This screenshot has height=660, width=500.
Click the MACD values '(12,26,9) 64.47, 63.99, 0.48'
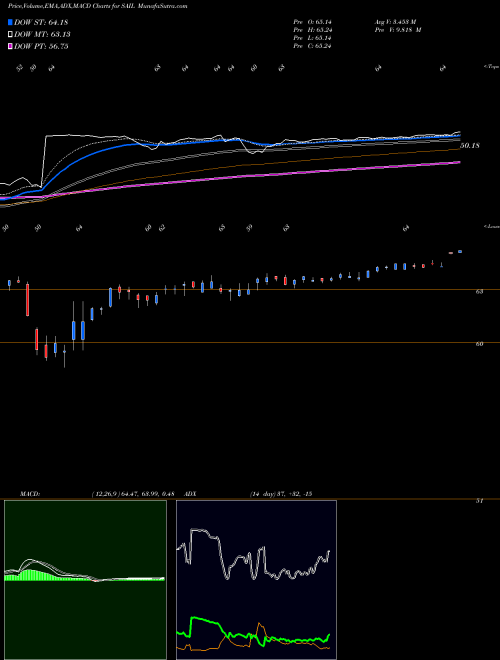133,494
